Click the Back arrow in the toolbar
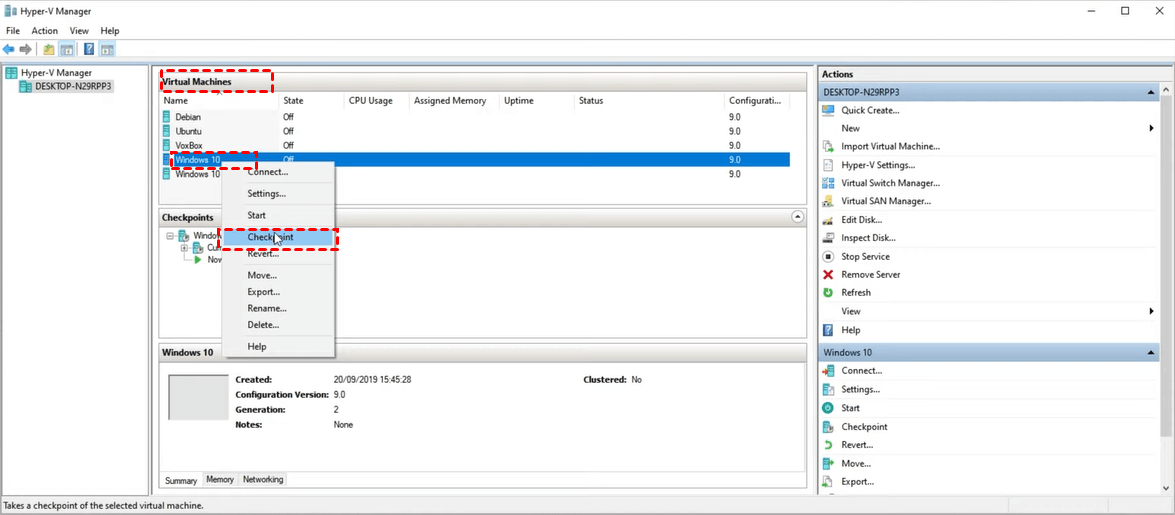This screenshot has width=1175, height=515. point(8,49)
